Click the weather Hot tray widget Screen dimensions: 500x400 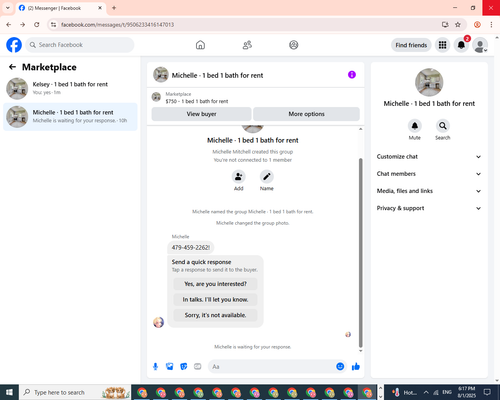pyautogui.click(x=405, y=392)
